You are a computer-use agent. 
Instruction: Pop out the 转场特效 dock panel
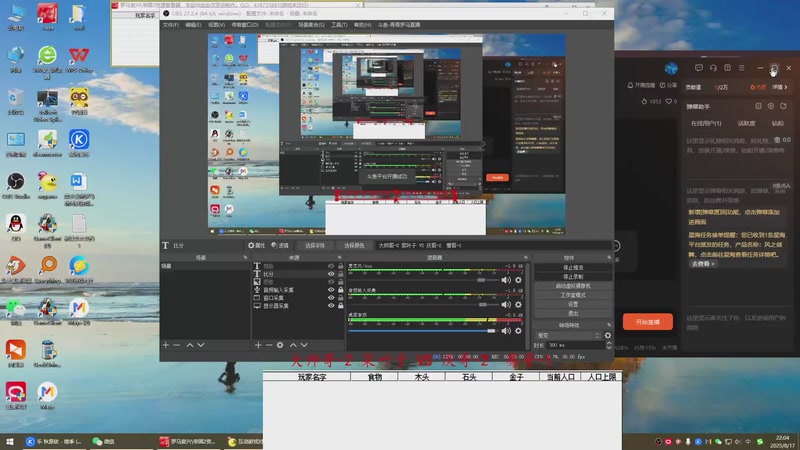point(609,325)
